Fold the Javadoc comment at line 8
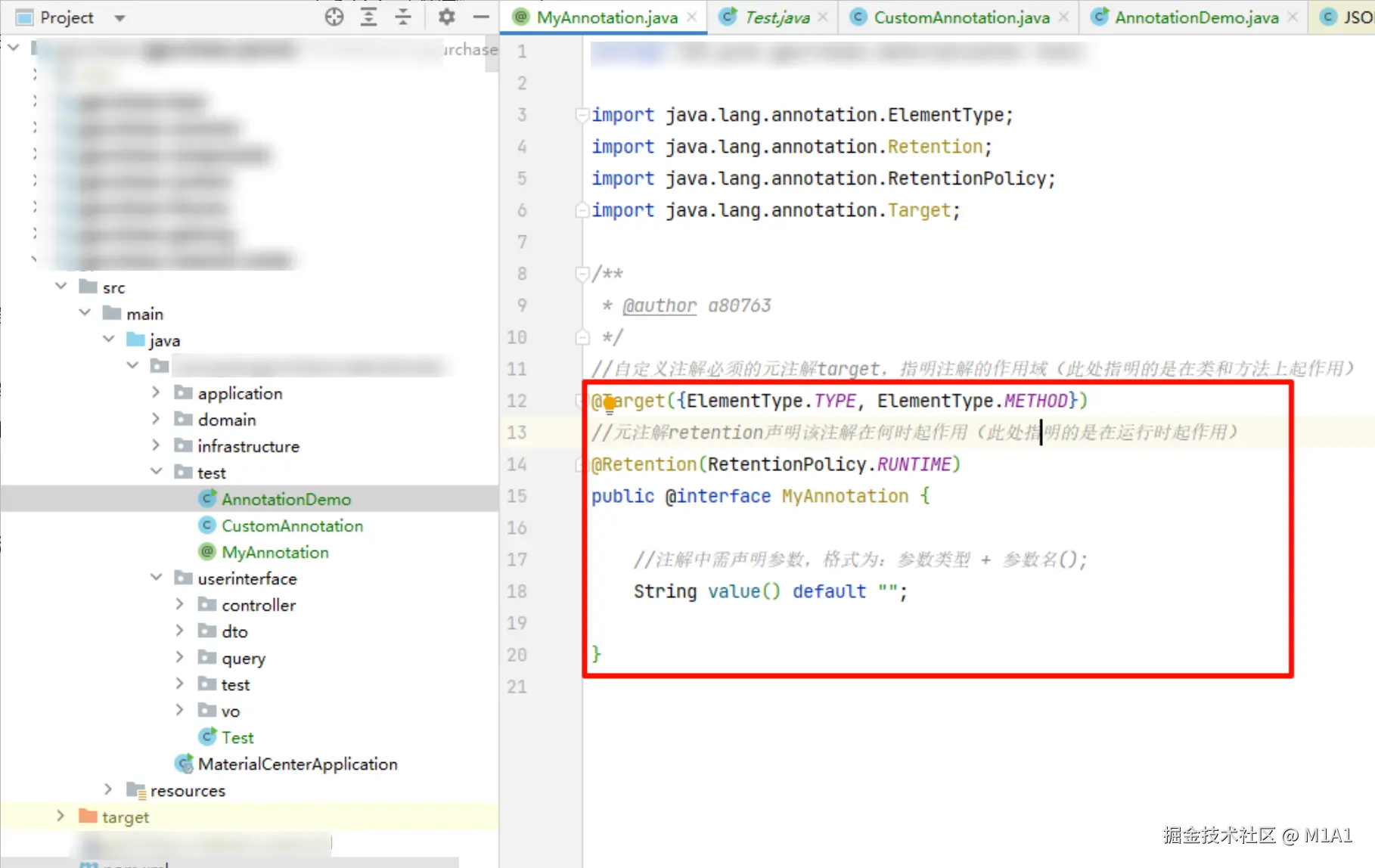 [x=582, y=274]
